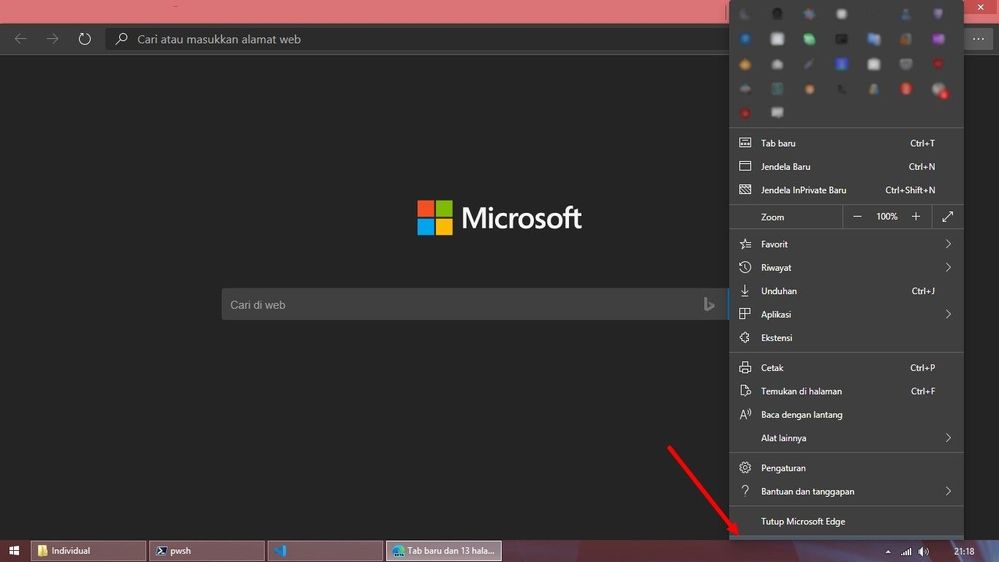Increase zoom with the plus button
The image size is (999, 562).
click(916, 217)
